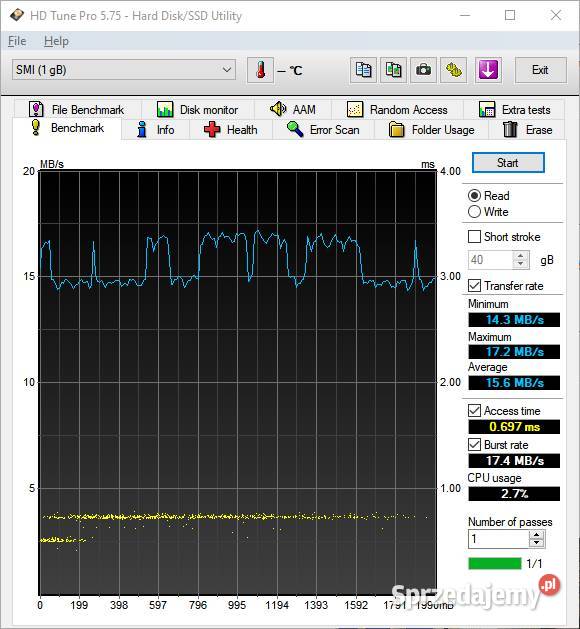Copy screenshot to clipboard icon

click(393, 70)
